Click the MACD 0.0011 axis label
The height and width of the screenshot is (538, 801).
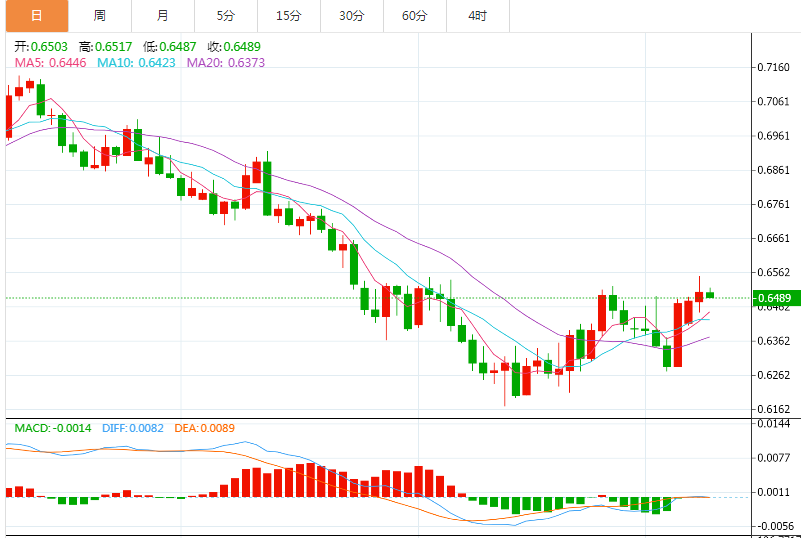pos(773,492)
